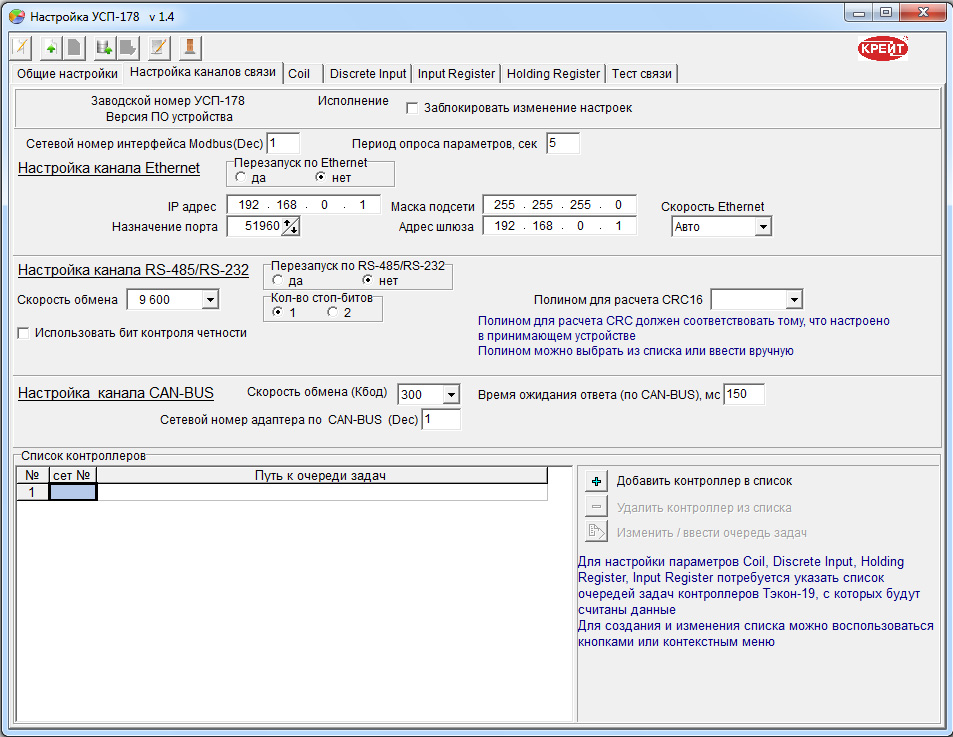
Task: Open the Скорость Ethernet 'Авто' dropdown
Action: (x=762, y=227)
